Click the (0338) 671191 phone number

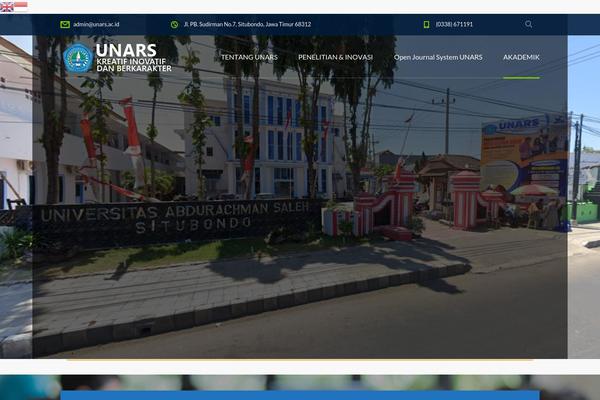(x=454, y=24)
